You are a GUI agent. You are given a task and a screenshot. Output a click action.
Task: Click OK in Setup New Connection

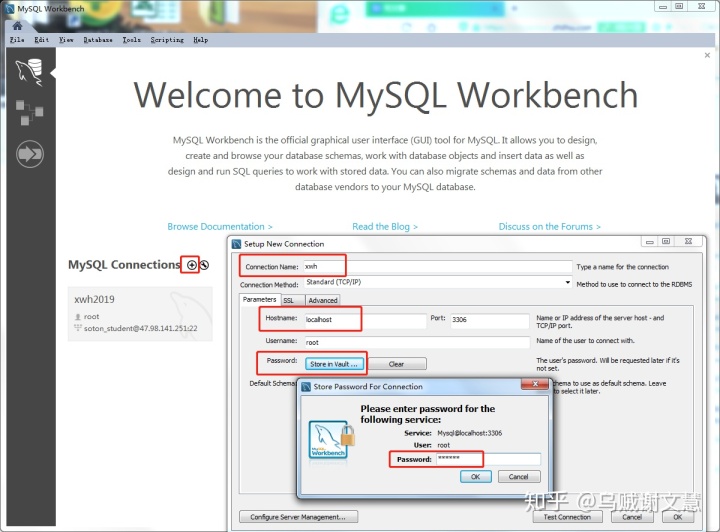coord(678,517)
